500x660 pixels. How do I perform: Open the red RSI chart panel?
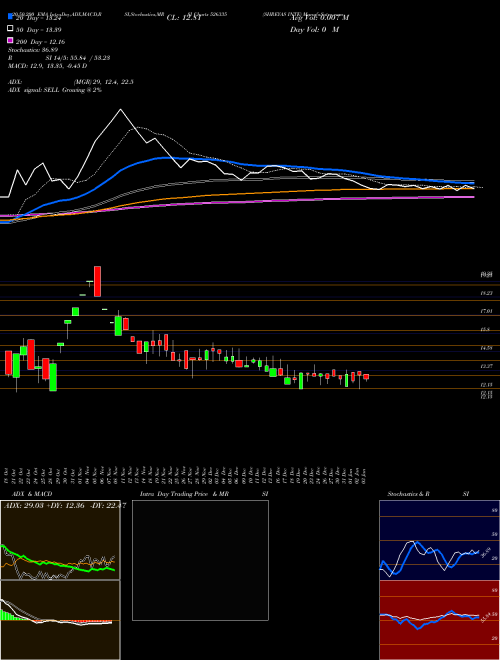point(439,620)
